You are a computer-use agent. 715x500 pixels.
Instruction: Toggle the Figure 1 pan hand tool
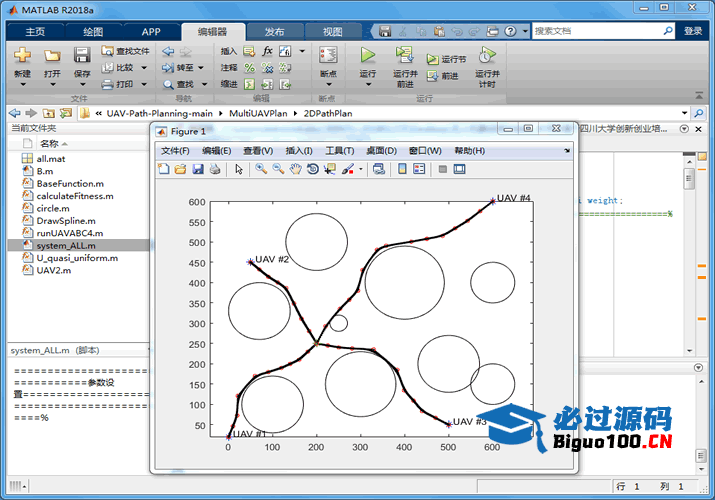click(x=295, y=169)
